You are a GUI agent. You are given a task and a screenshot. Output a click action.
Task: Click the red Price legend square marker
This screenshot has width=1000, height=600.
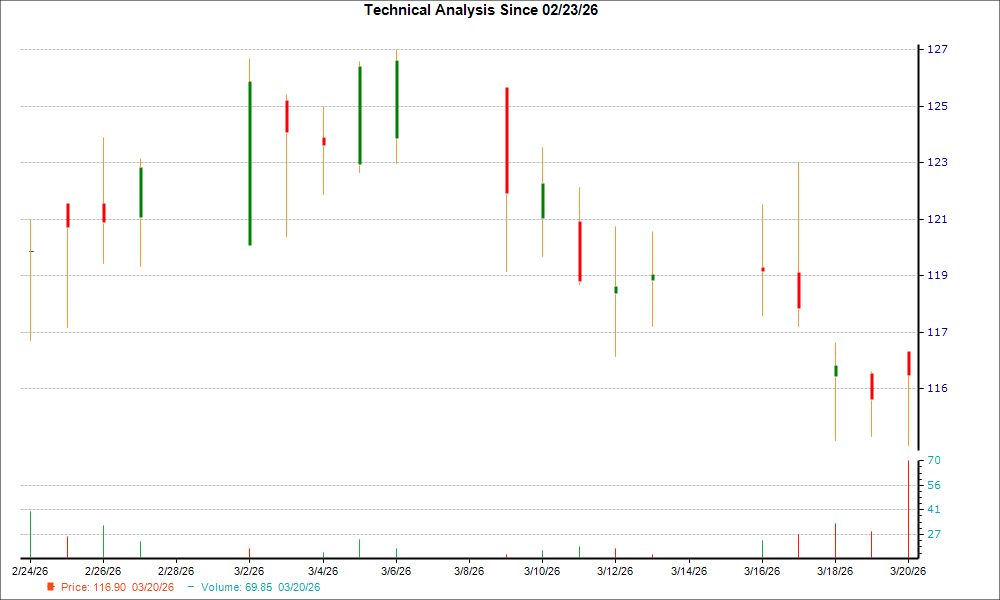pyautogui.click(x=50, y=587)
